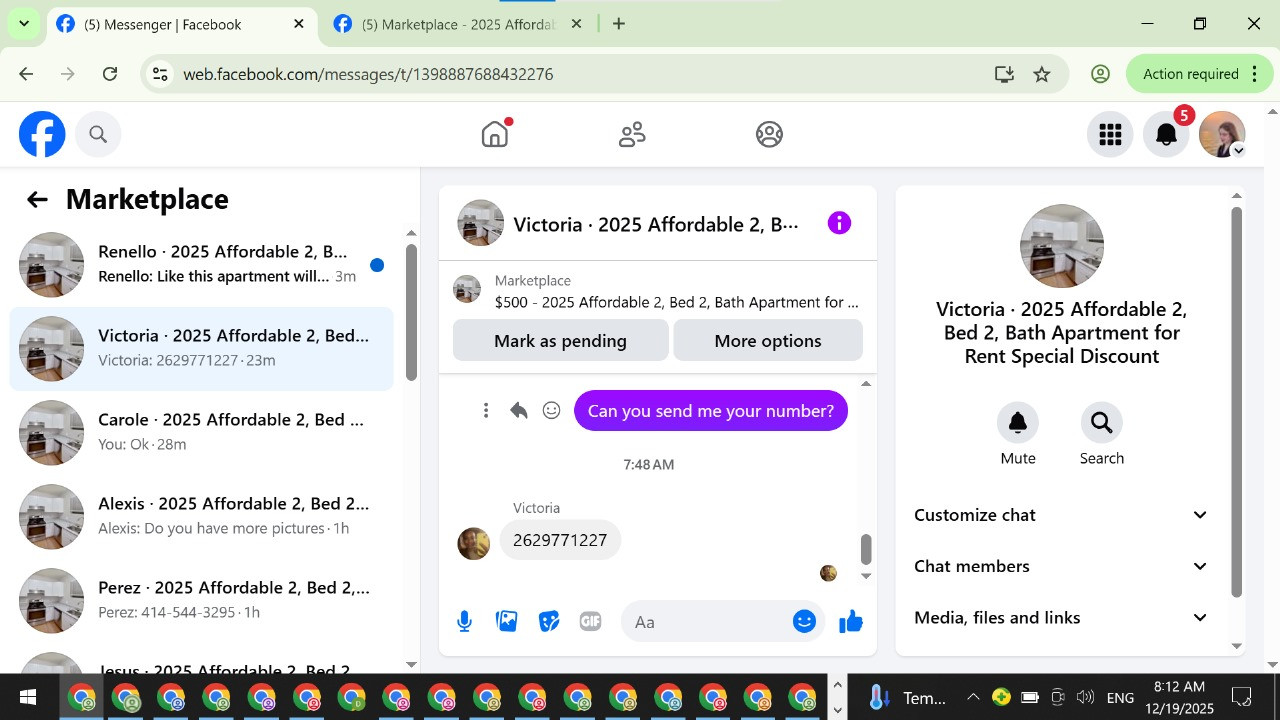The width and height of the screenshot is (1280, 720).
Task: Switch to Marketplace browser tab
Action: click(x=458, y=24)
